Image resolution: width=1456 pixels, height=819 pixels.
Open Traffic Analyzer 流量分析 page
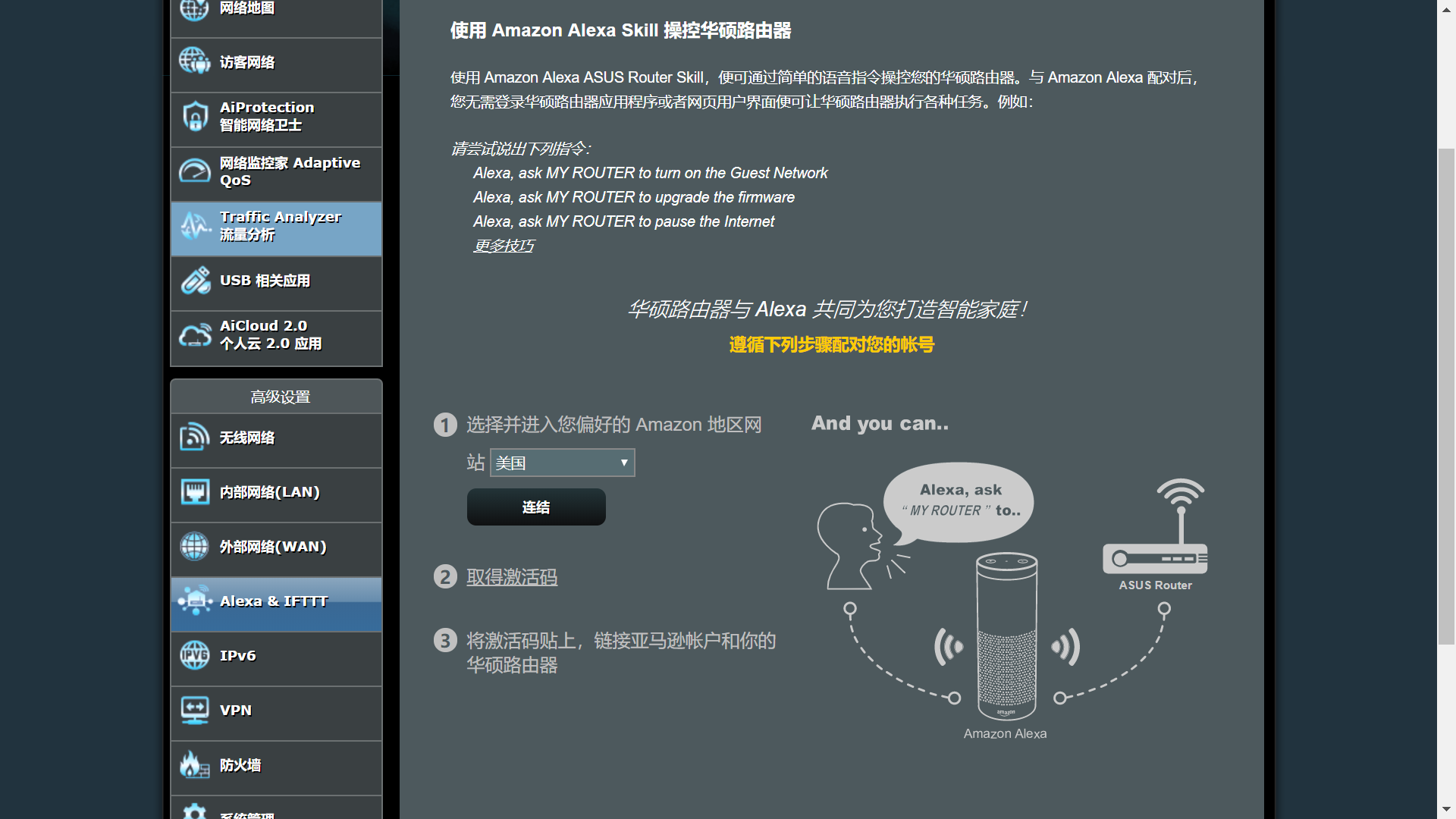point(277,229)
